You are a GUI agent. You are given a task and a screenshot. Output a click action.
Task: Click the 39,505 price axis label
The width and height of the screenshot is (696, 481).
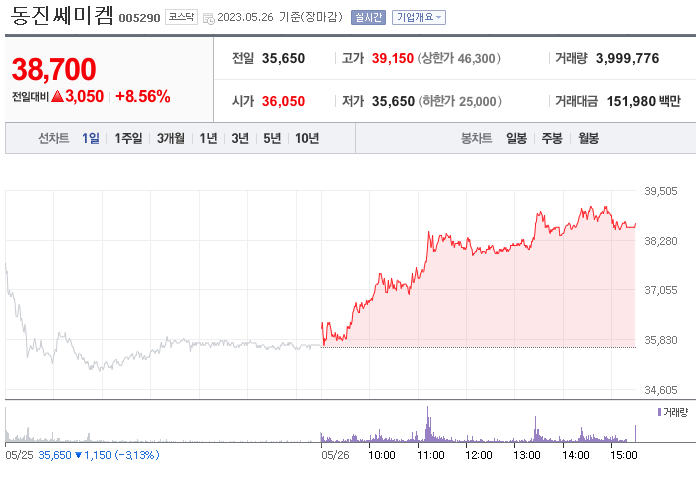point(661,191)
